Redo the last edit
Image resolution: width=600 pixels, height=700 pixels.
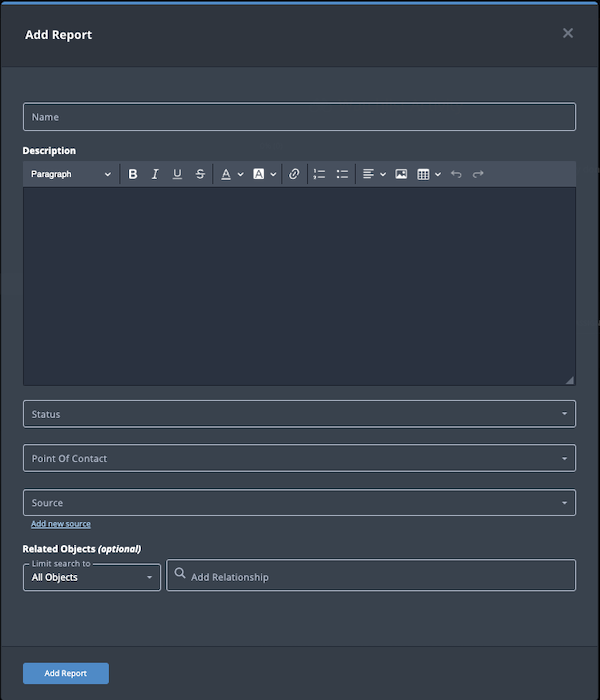(x=478, y=174)
